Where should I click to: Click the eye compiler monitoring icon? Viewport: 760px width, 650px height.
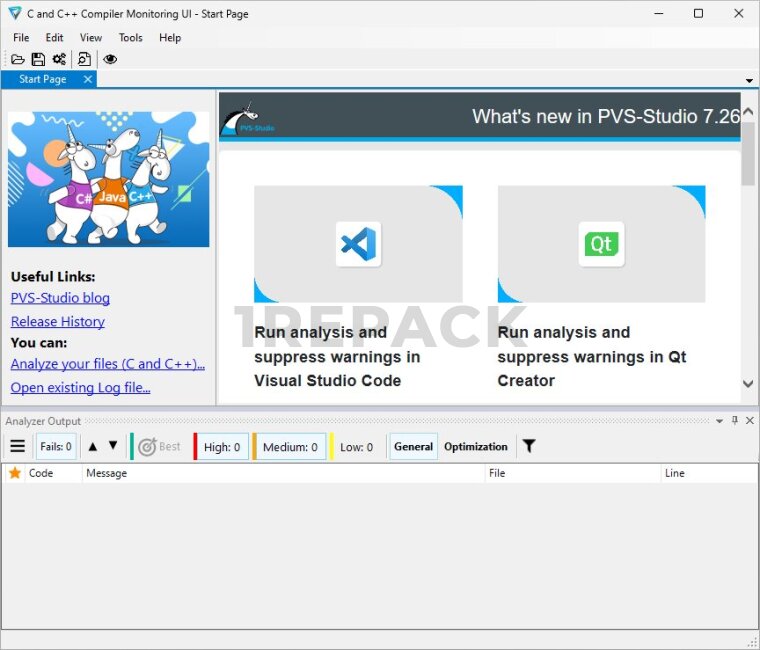(x=110, y=59)
